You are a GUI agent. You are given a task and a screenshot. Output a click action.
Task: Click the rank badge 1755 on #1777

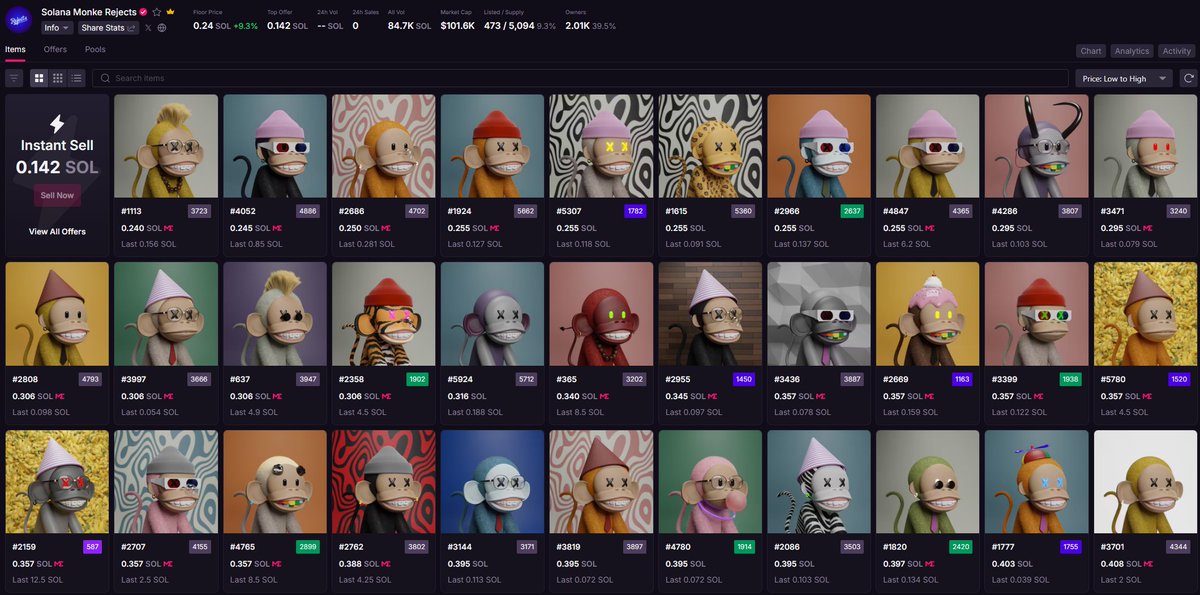[x=1071, y=547]
